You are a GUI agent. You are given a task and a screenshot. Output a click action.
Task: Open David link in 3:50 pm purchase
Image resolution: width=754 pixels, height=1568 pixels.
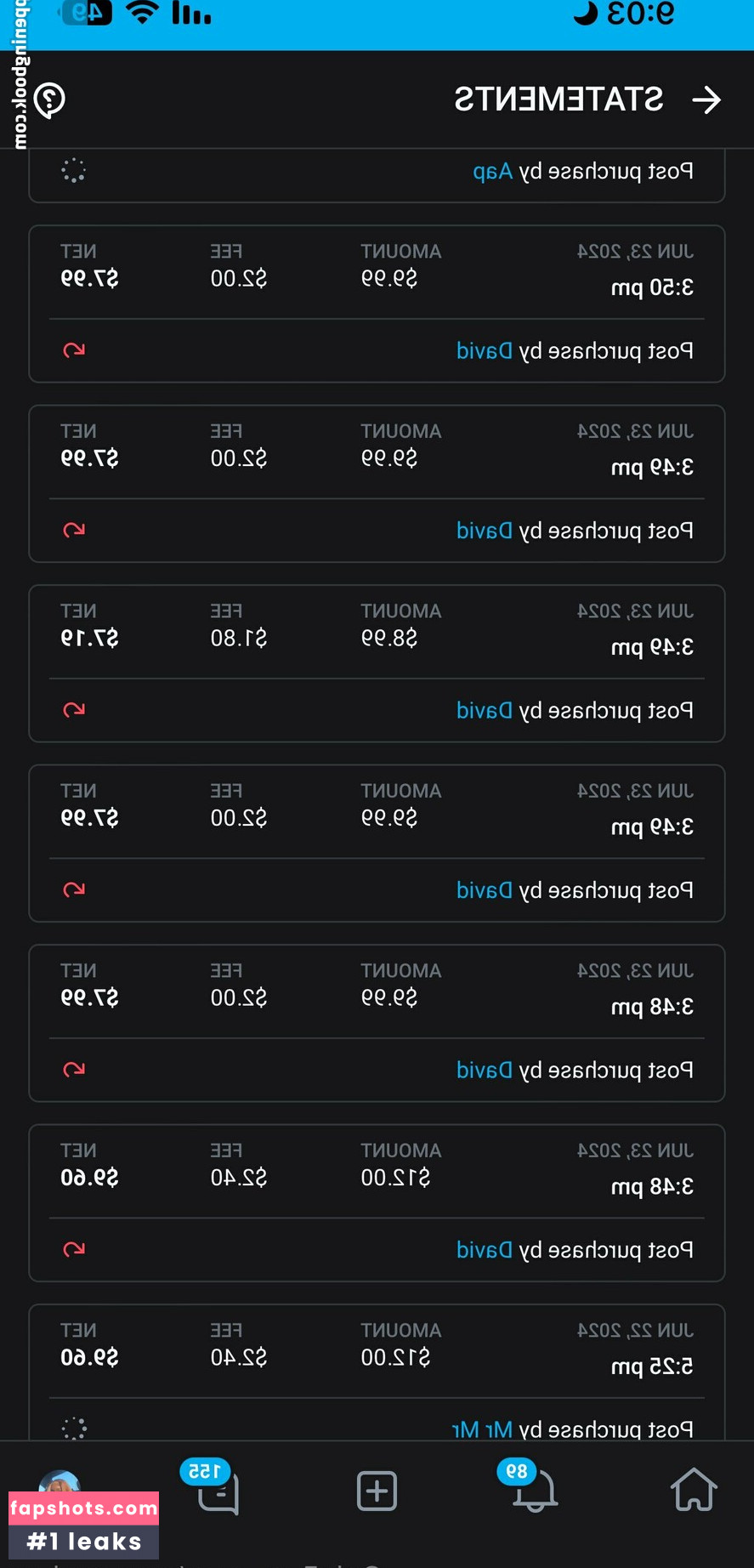pyautogui.click(x=485, y=351)
